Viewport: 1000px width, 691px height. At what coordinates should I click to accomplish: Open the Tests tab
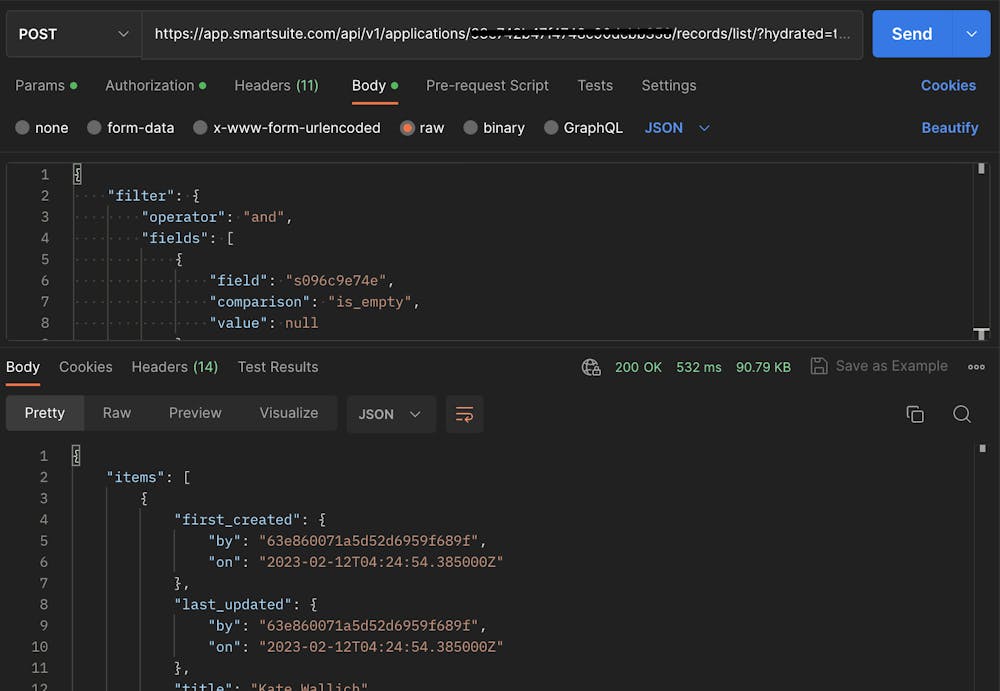coord(595,85)
